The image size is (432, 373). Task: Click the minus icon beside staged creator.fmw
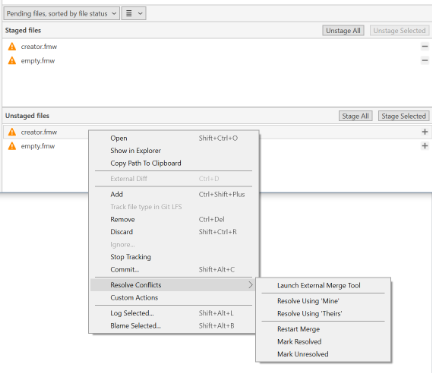pyautogui.click(x=425, y=46)
